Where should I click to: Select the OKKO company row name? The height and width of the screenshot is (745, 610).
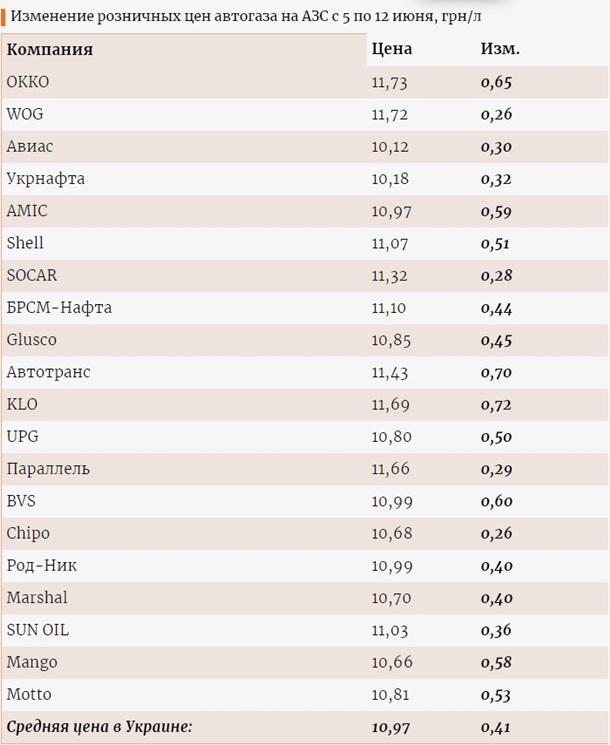(x=28, y=83)
